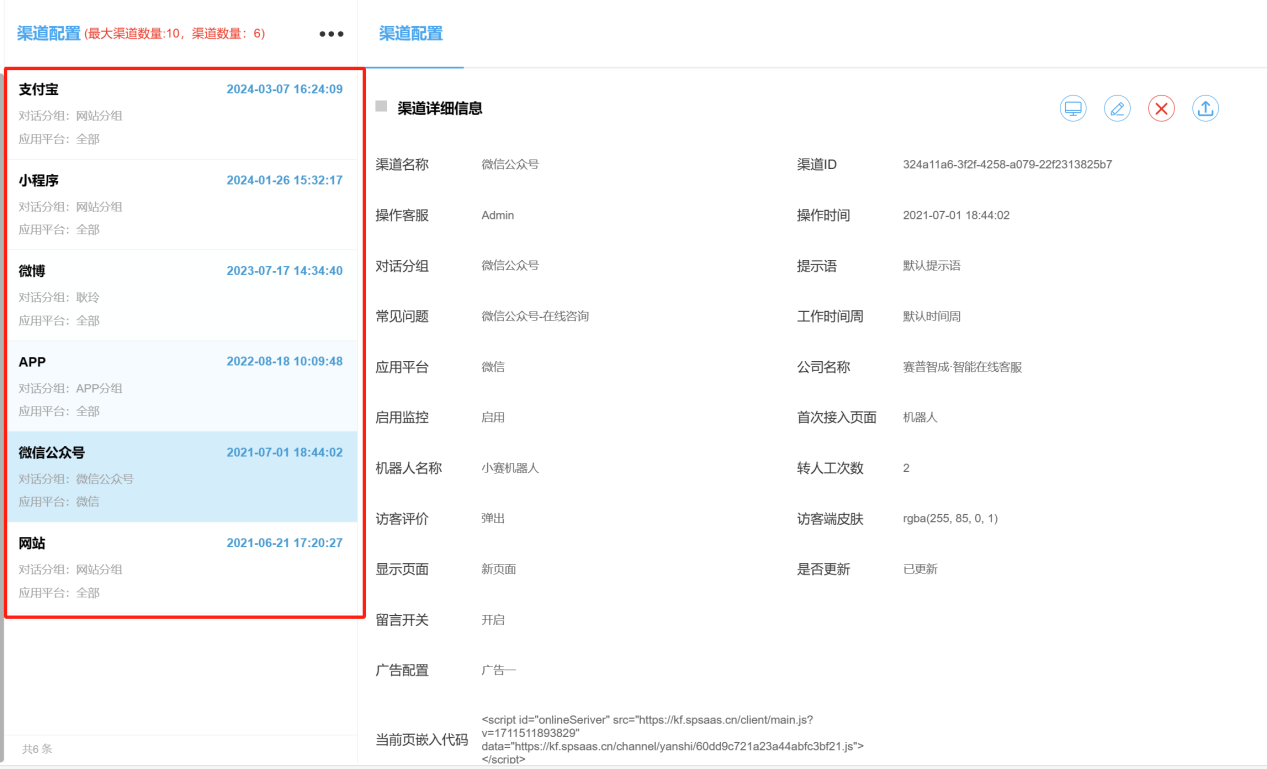Click the 启用监控 value 启用
This screenshot has height=769, width=1267.
coord(493,417)
